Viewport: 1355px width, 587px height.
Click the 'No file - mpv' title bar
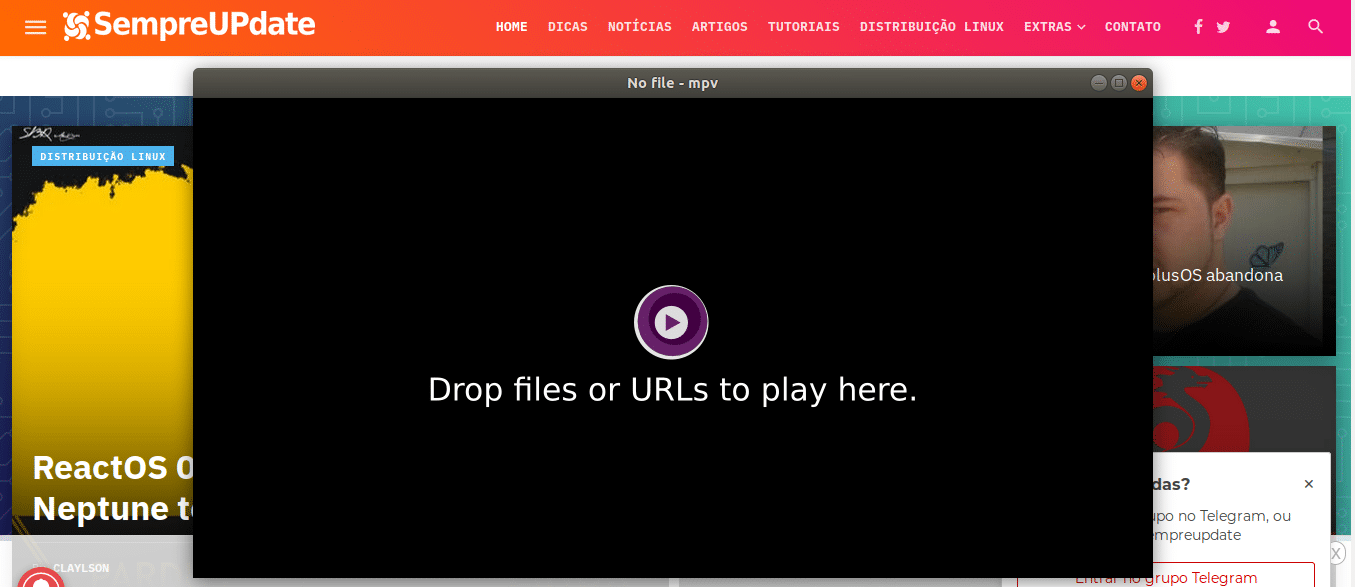pos(672,83)
